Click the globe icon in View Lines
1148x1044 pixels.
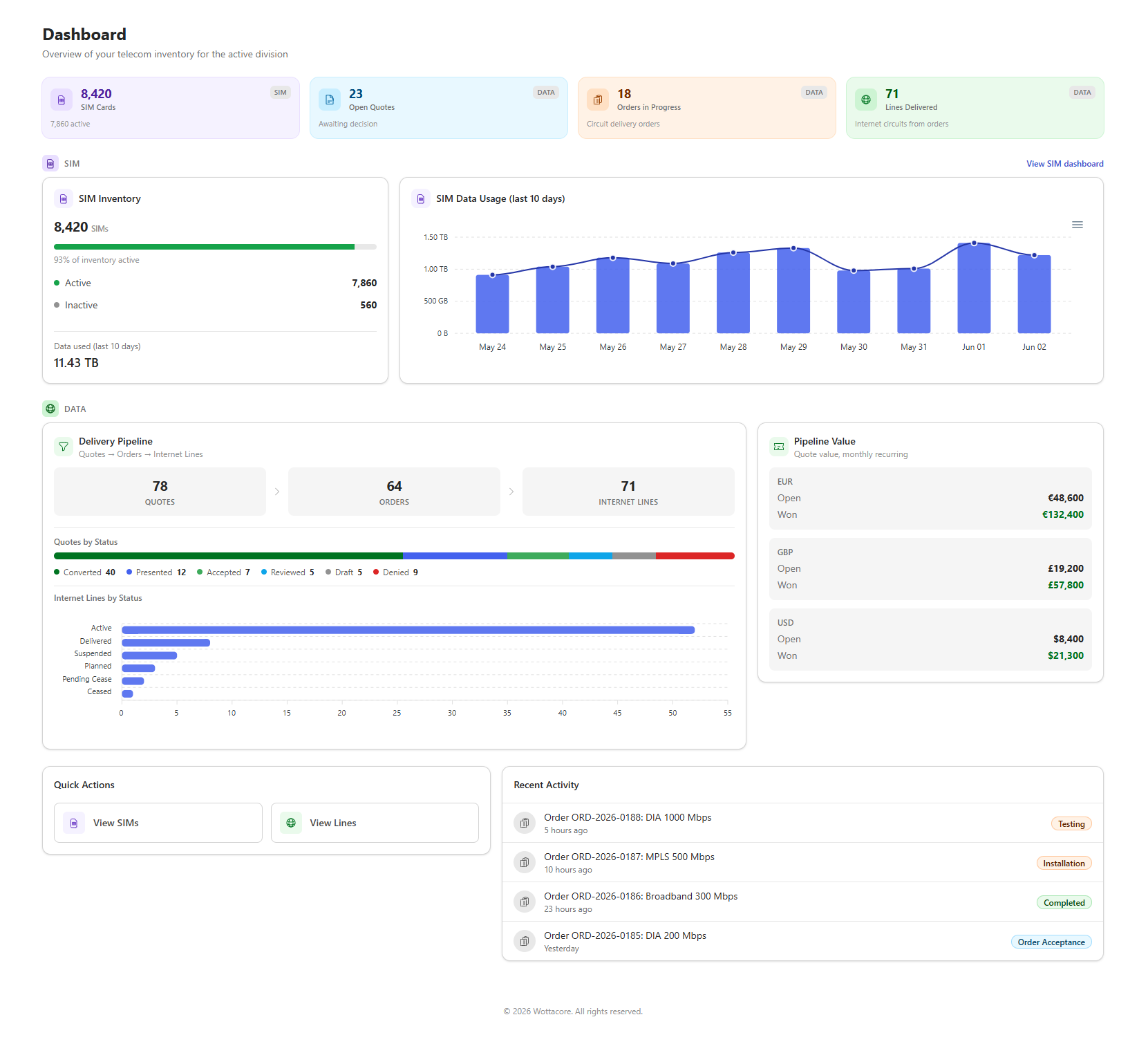coord(291,823)
